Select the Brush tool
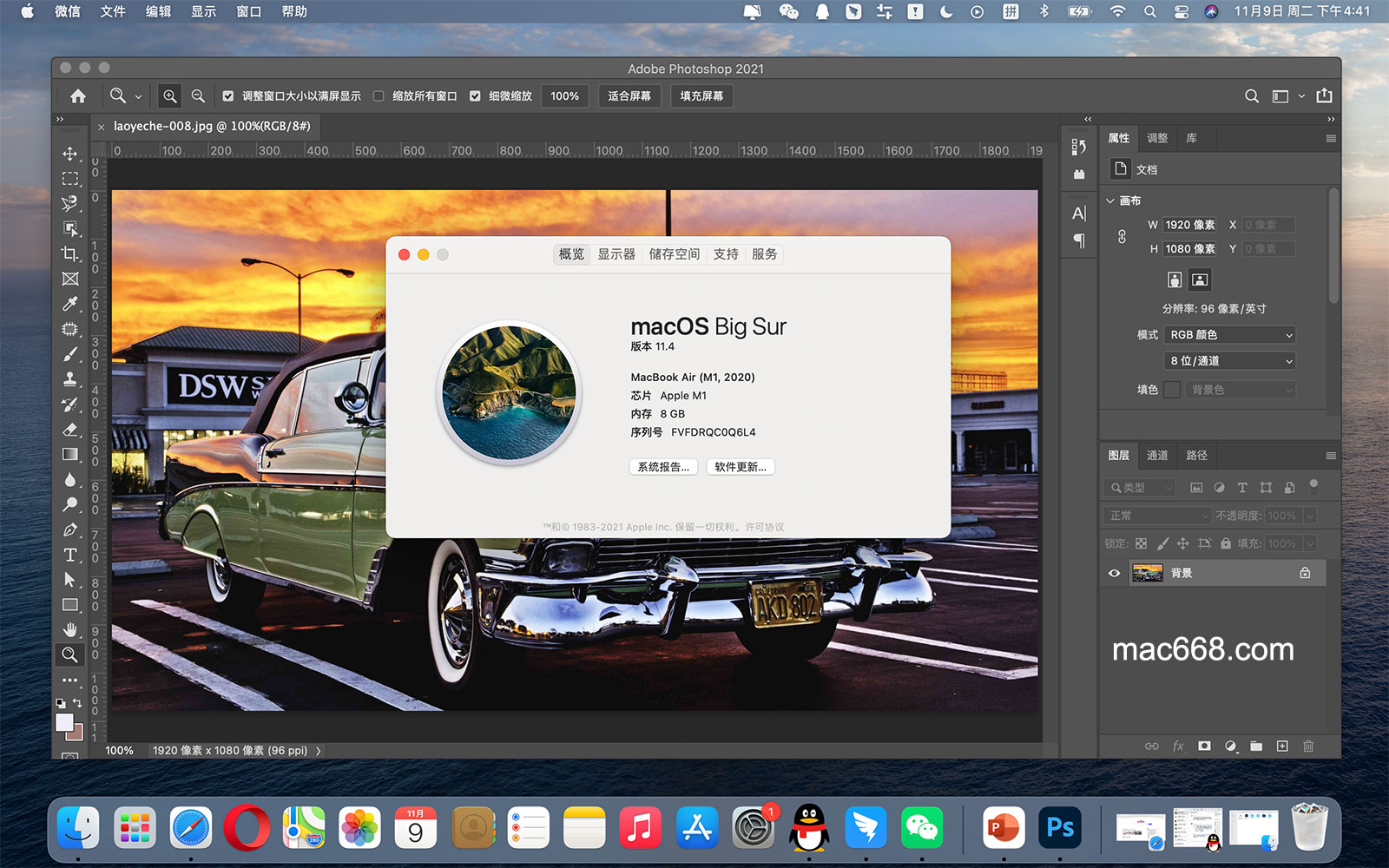Image resolution: width=1389 pixels, height=868 pixels. coord(70,354)
